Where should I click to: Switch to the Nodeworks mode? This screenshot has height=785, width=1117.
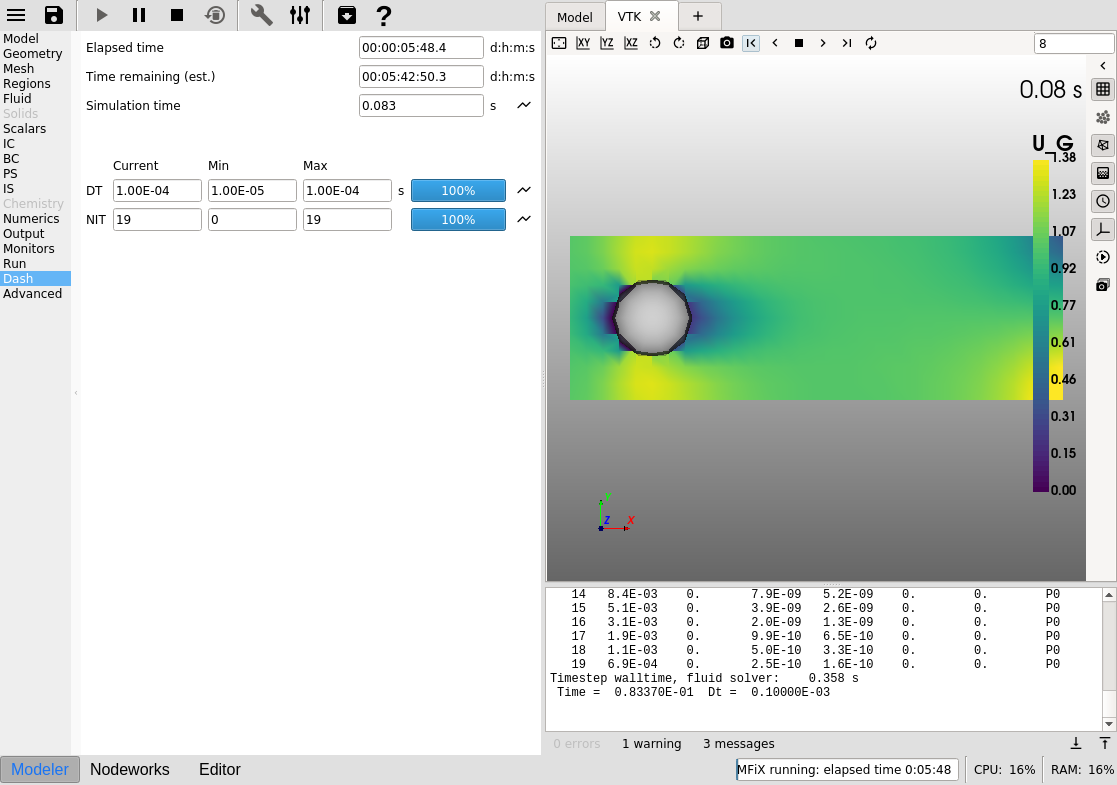click(130, 769)
